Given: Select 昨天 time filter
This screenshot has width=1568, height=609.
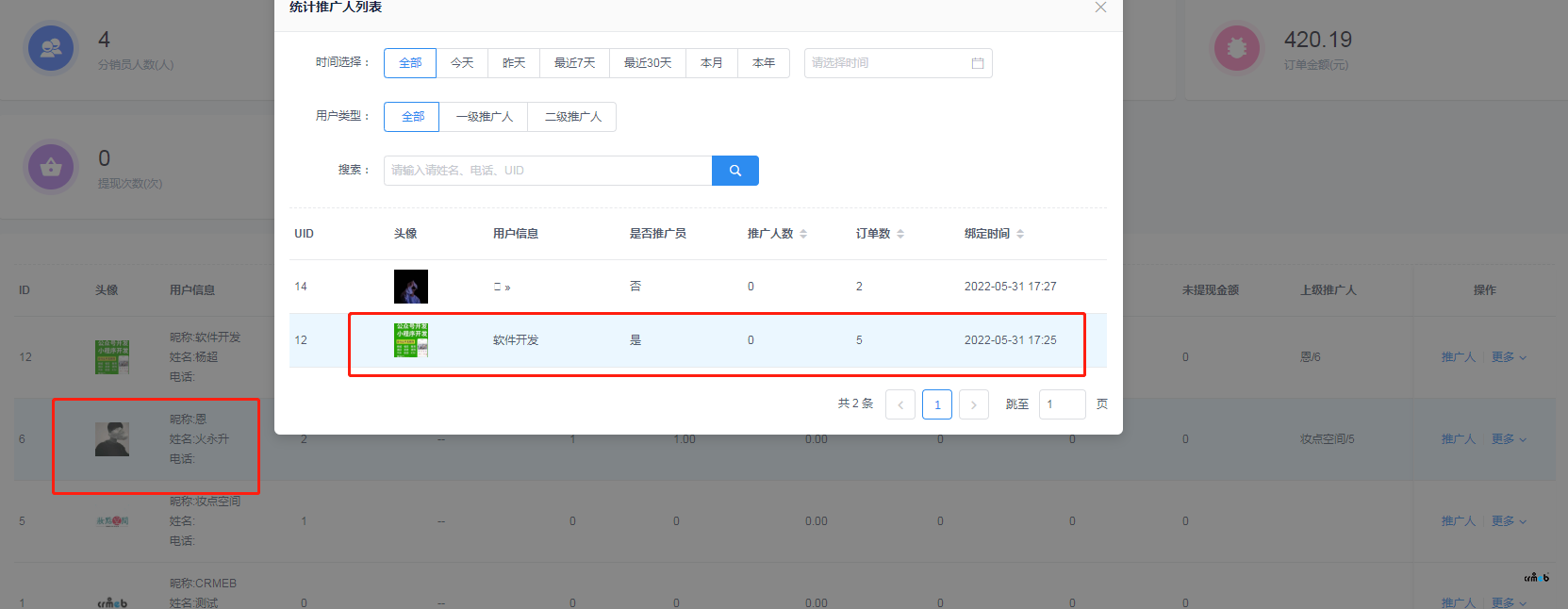Looking at the screenshot, I should pos(514,63).
